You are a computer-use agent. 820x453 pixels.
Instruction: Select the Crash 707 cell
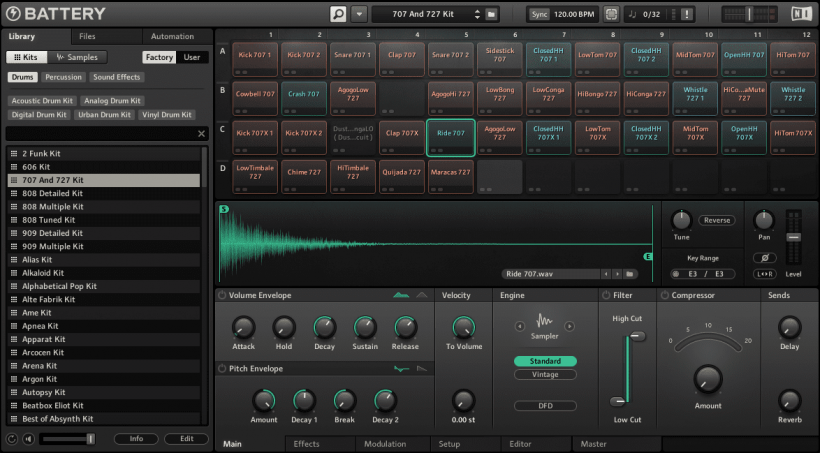(304, 98)
